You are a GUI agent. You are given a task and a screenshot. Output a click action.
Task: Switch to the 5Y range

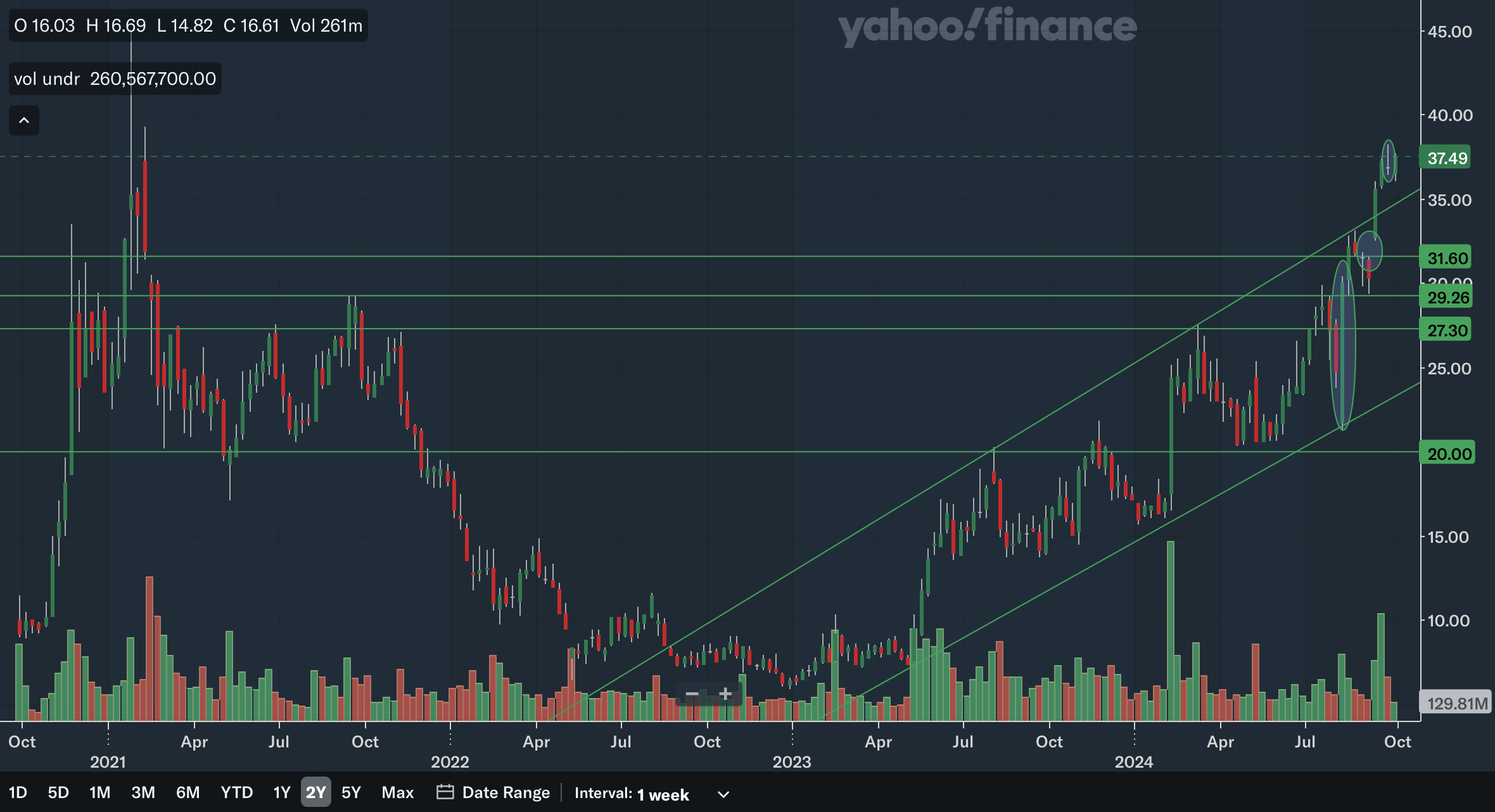click(350, 792)
